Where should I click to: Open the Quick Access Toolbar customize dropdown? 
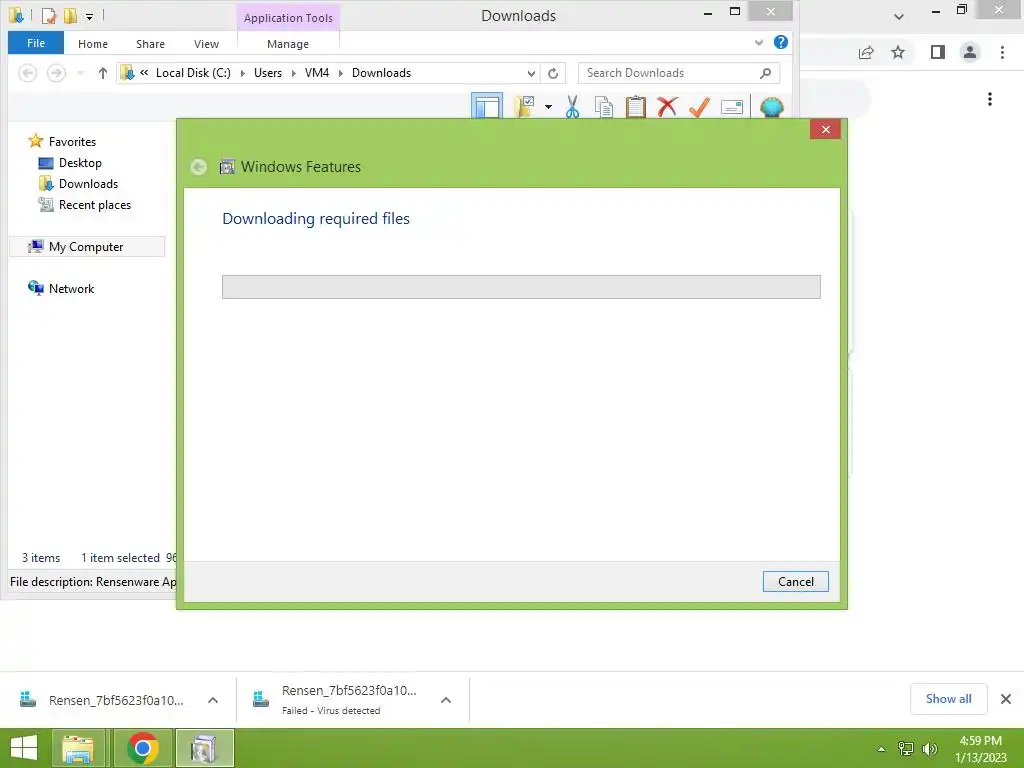(89, 16)
